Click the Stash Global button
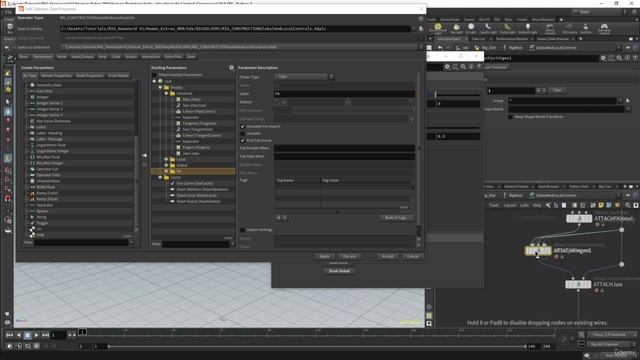 click(x=339, y=271)
